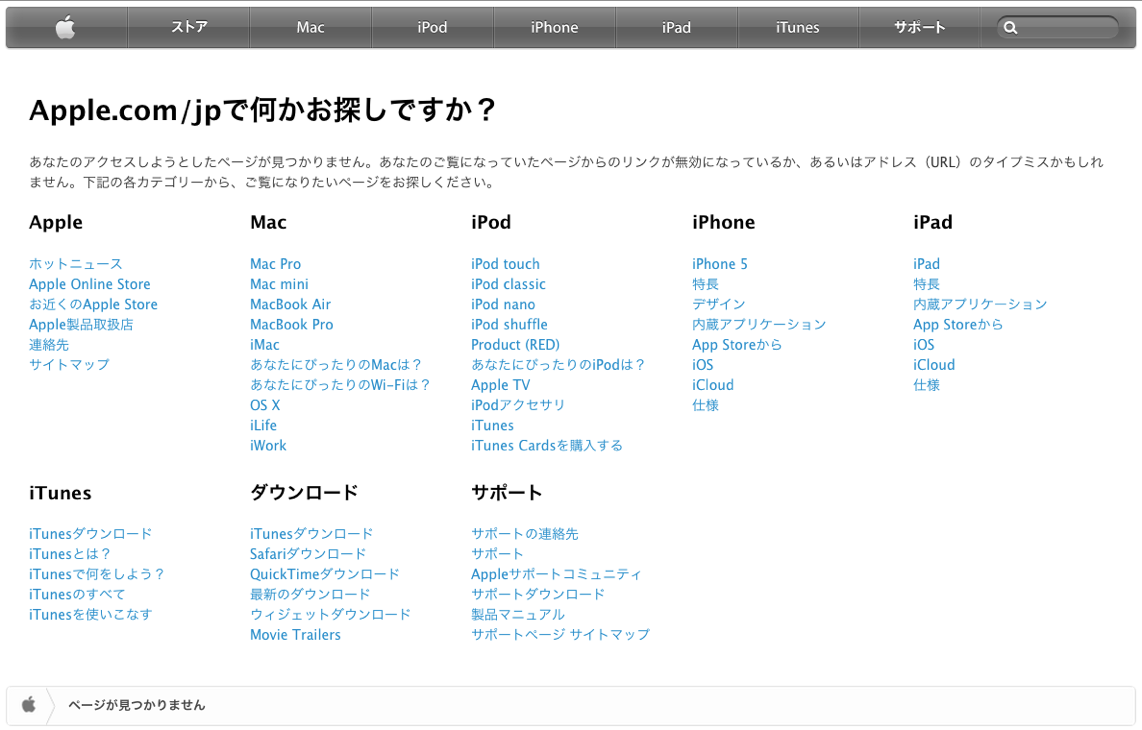Open the ウィジェットダウンロード link
1142x730 pixels.
coord(331,614)
